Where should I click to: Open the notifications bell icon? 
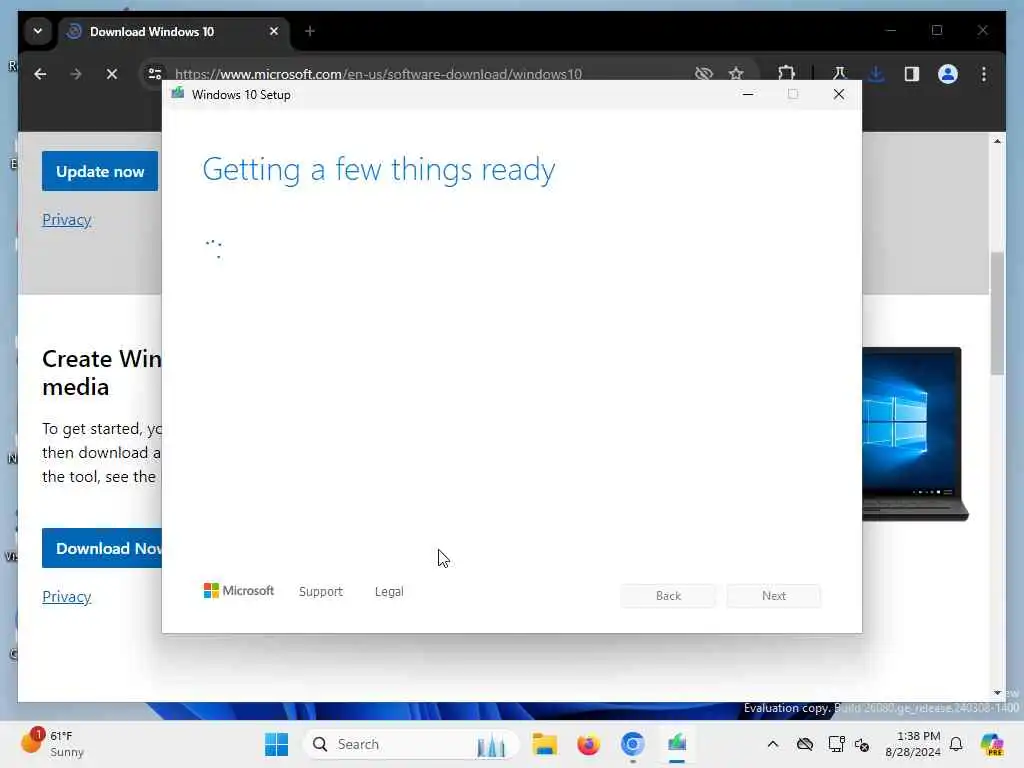(956, 744)
